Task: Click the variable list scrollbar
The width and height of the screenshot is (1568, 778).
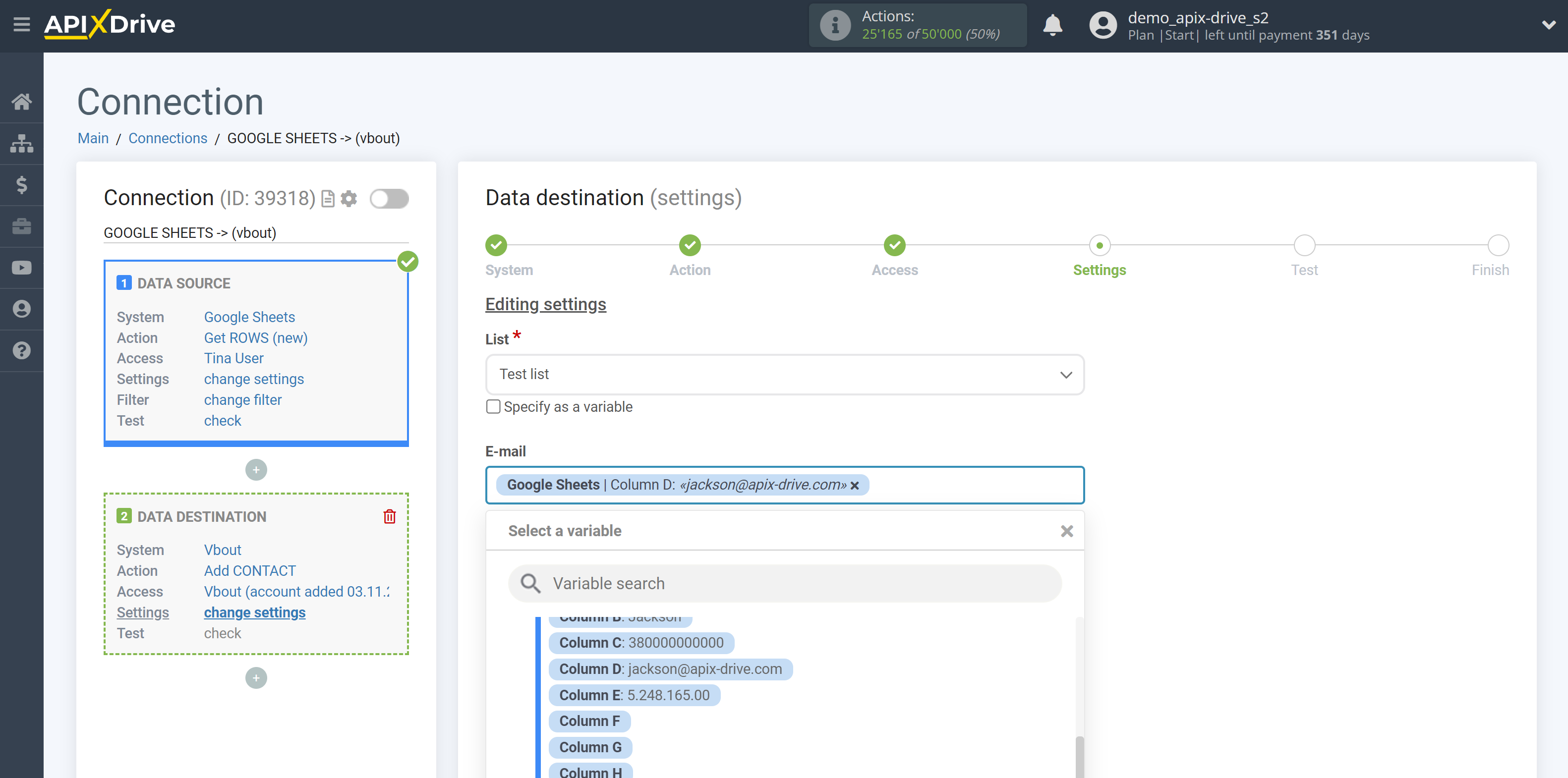Action: click(1079, 757)
